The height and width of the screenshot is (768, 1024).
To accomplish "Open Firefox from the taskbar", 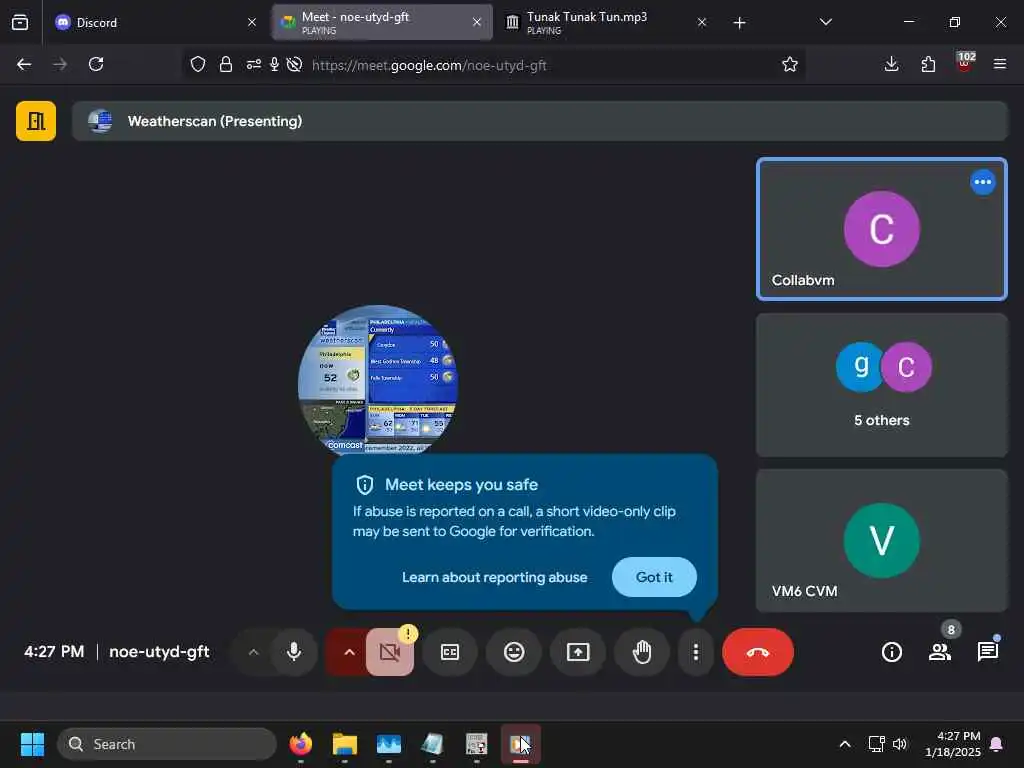I will pos(300,744).
